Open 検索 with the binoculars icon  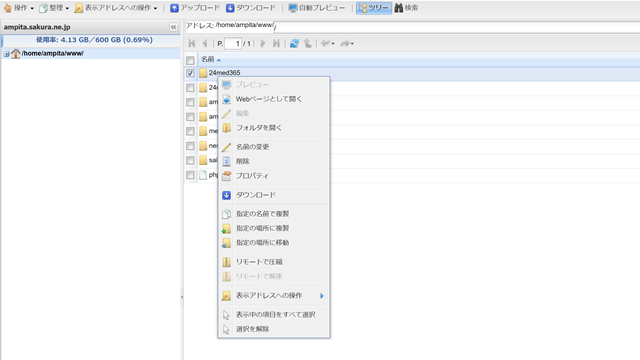pos(406,8)
